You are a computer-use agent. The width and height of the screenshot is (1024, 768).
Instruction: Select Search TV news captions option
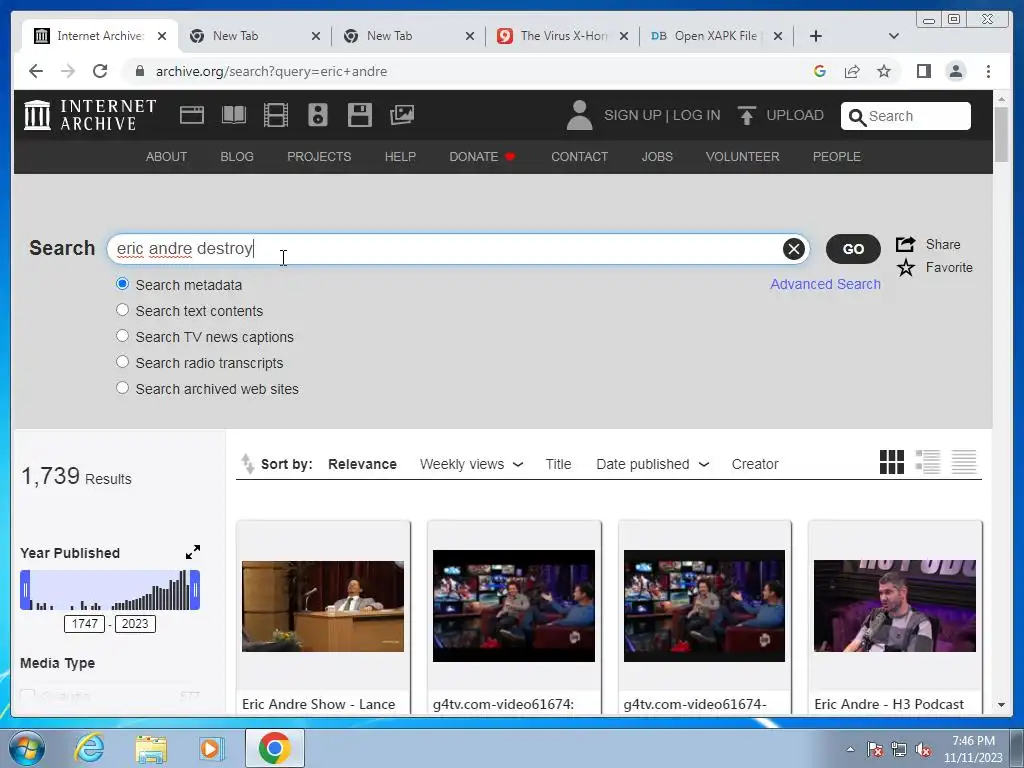pyautogui.click(x=122, y=336)
